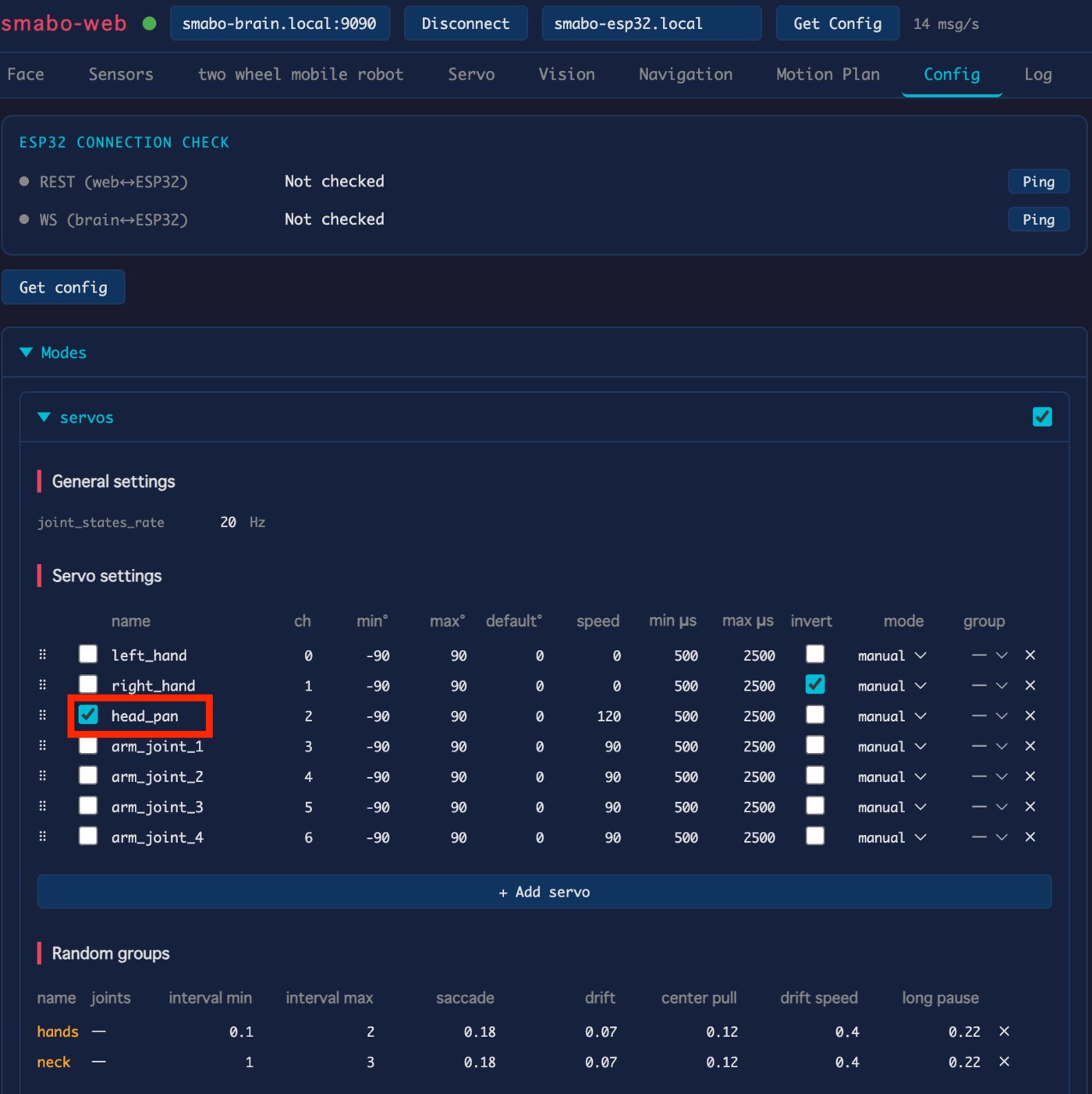Disable invert for right_hand servo
Image resolution: width=1092 pixels, height=1094 pixels.
[815, 684]
